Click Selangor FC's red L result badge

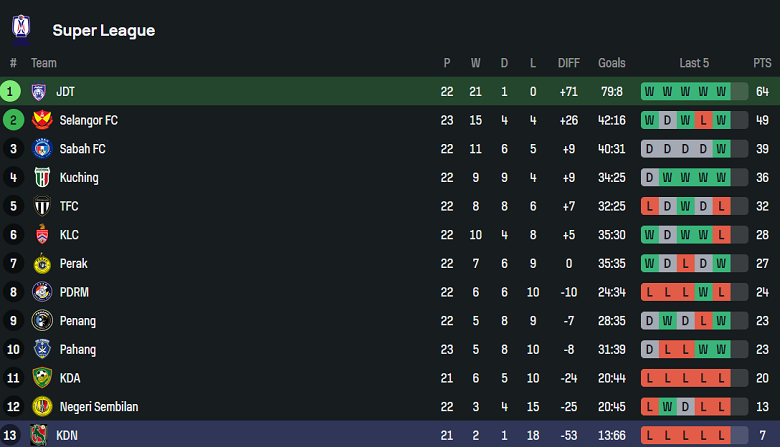703,120
